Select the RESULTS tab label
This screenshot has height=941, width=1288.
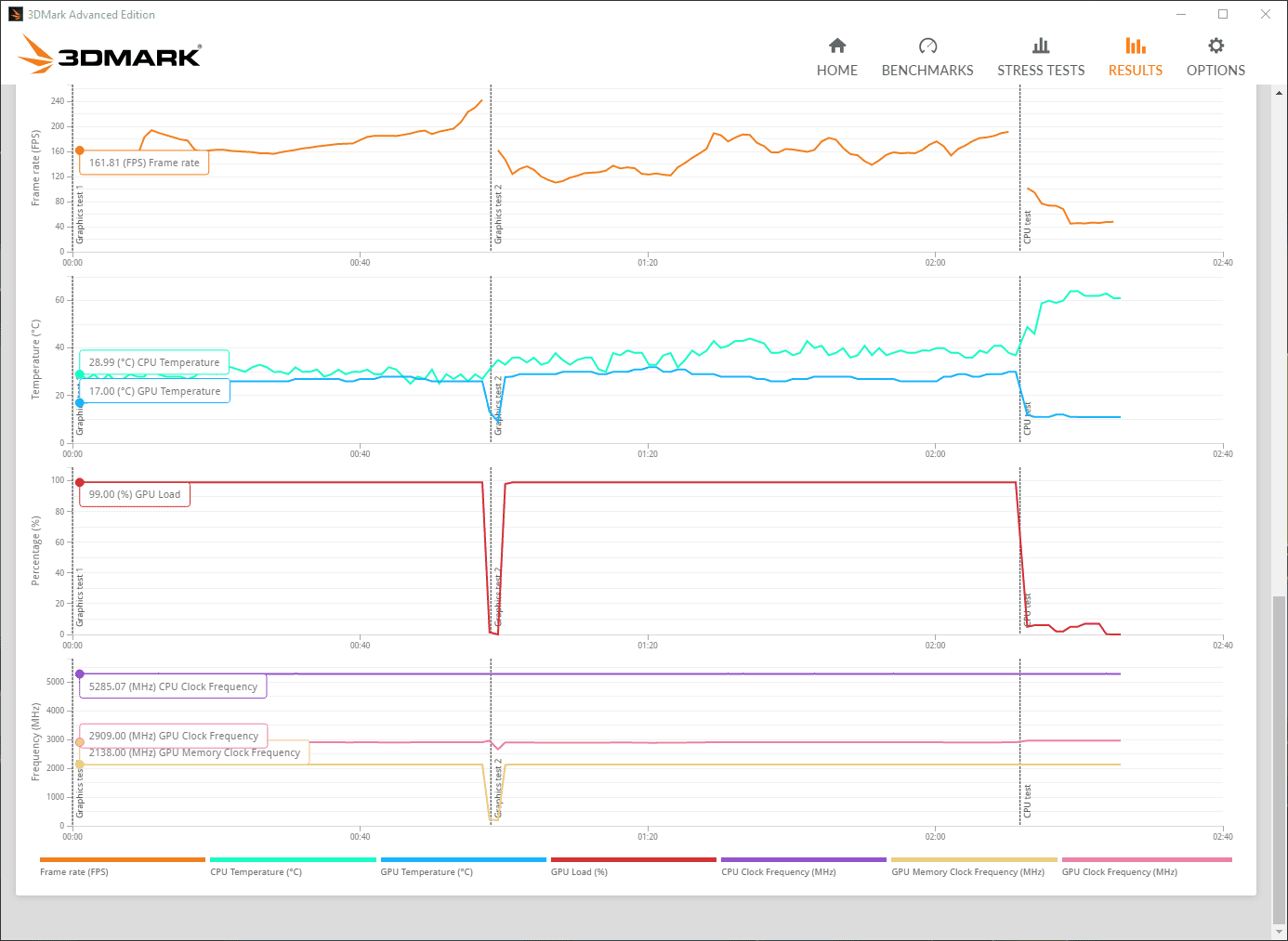point(1136,71)
